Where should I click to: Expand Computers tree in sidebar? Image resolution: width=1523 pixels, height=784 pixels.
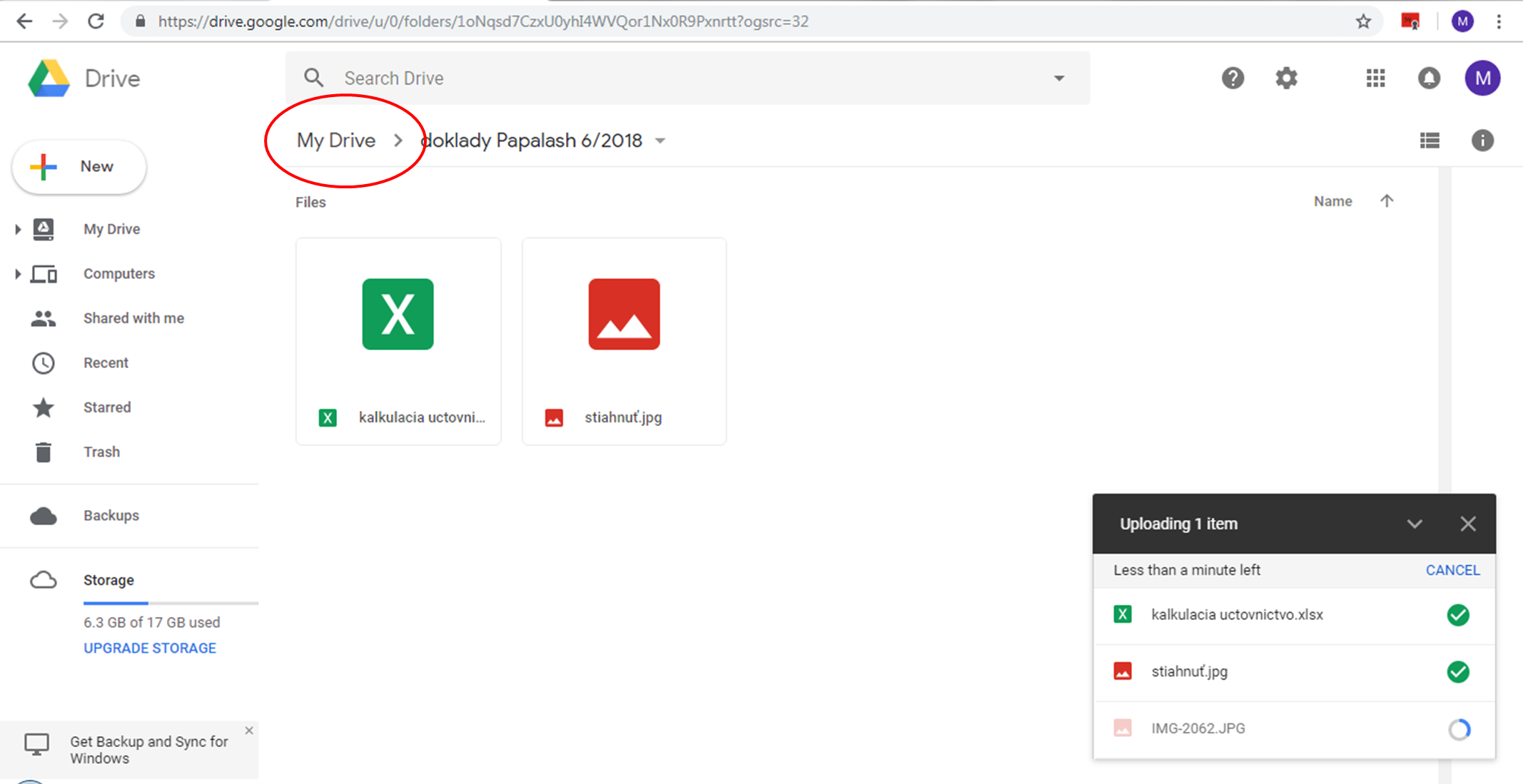18,274
